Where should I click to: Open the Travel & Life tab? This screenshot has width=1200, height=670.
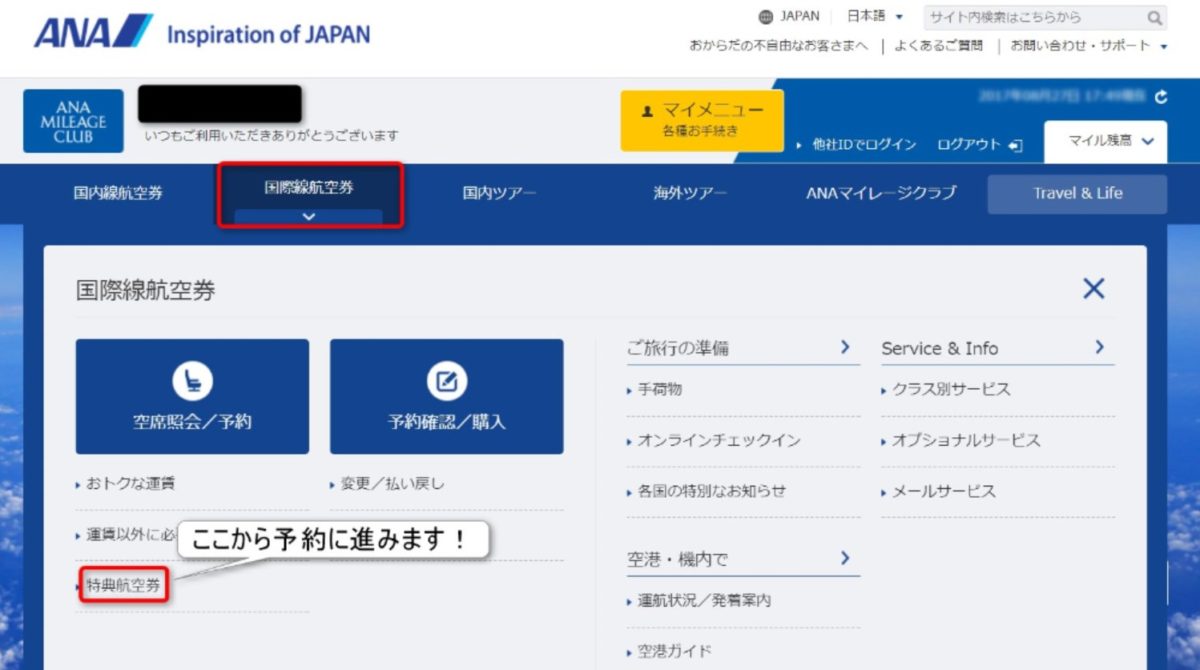[1077, 194]
